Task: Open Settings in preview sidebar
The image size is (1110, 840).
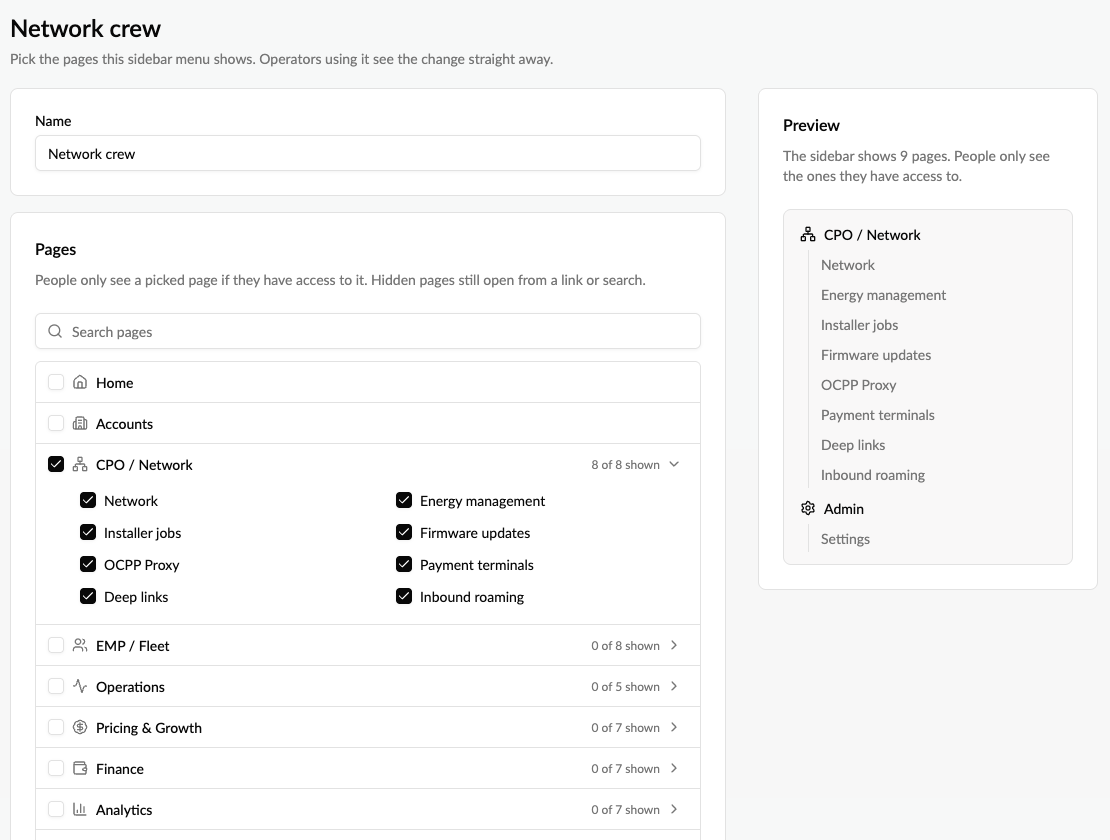Action: pyautogui.click(x=845, y=539)
